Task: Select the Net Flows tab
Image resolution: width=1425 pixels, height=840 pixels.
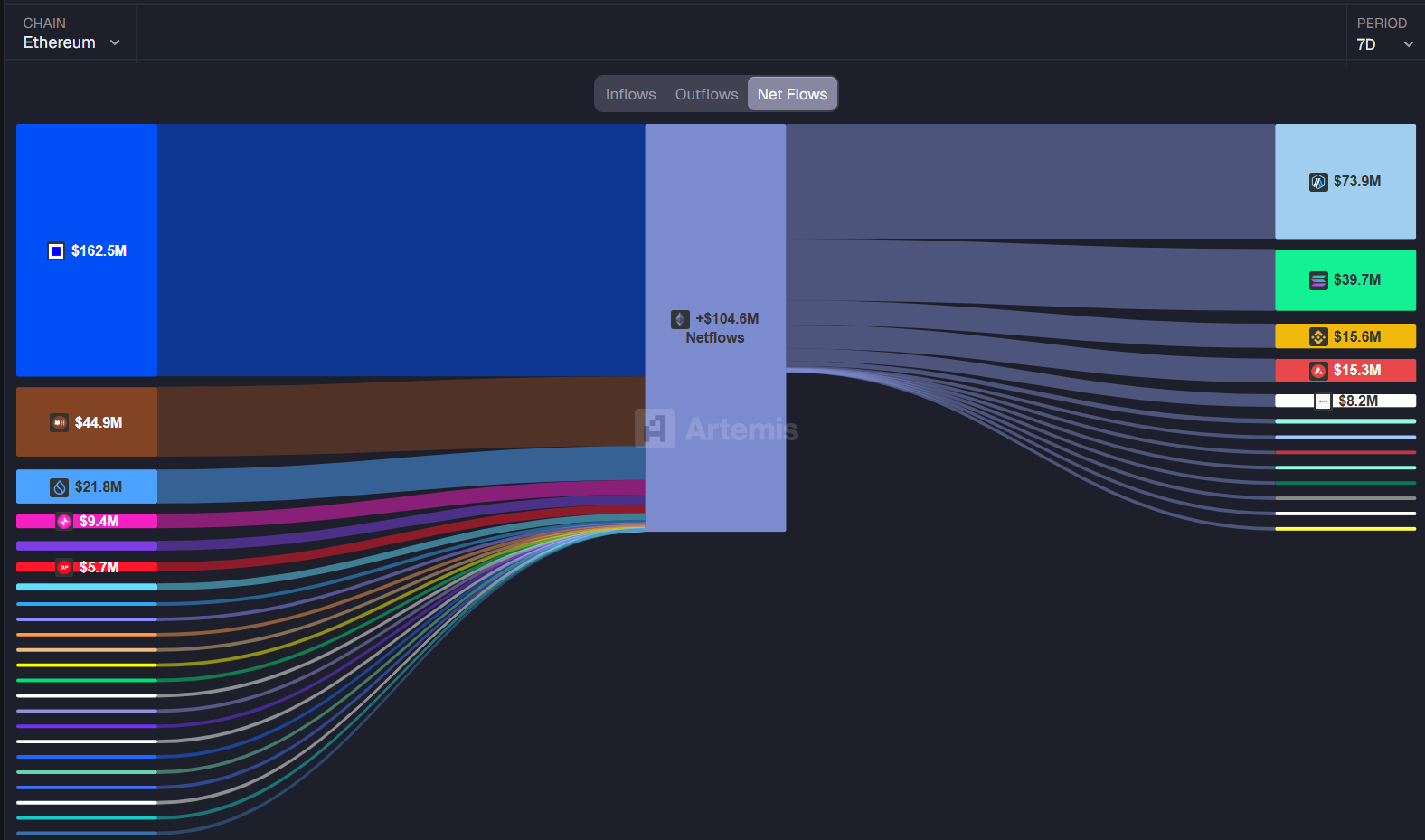Action: [x=792, y=94]
